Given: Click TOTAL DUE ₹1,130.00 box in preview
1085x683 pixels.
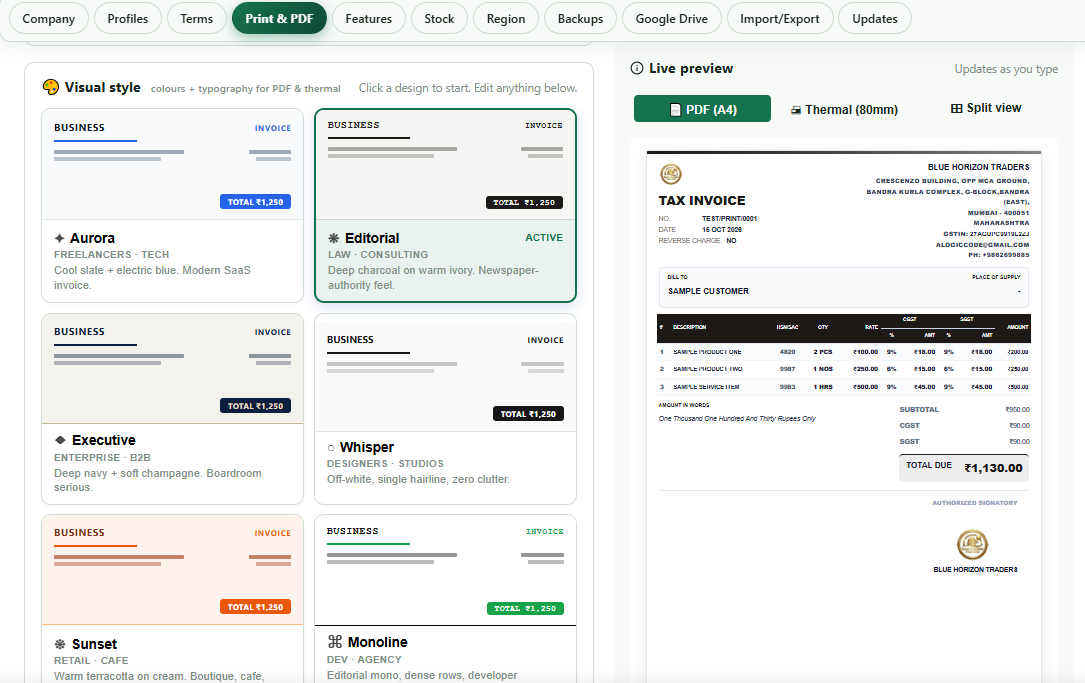Looking at the screenshot, I should coord(964,467).
